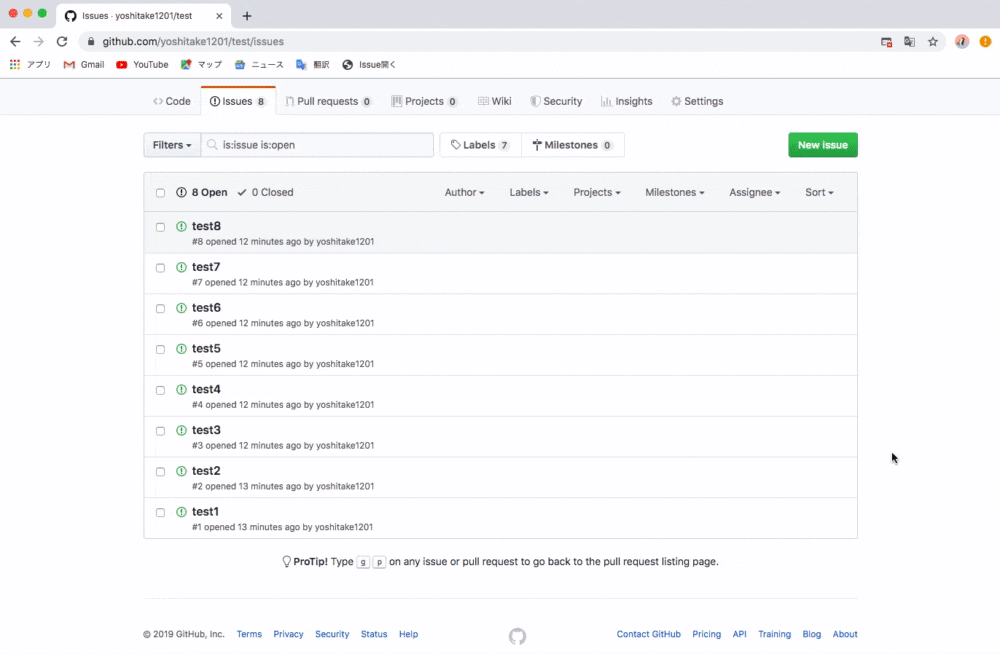Open the Apps grid bookmark
Screen dimensions: 1000x654
30,64
